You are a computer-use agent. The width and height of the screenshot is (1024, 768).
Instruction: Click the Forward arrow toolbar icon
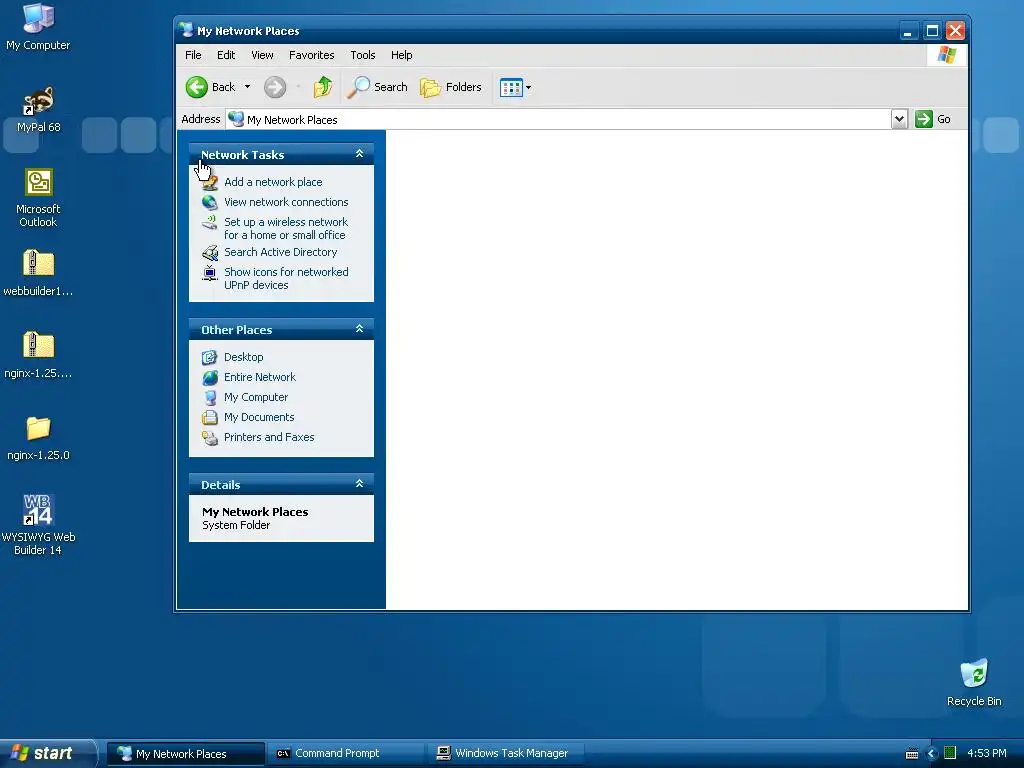(275, 87)
